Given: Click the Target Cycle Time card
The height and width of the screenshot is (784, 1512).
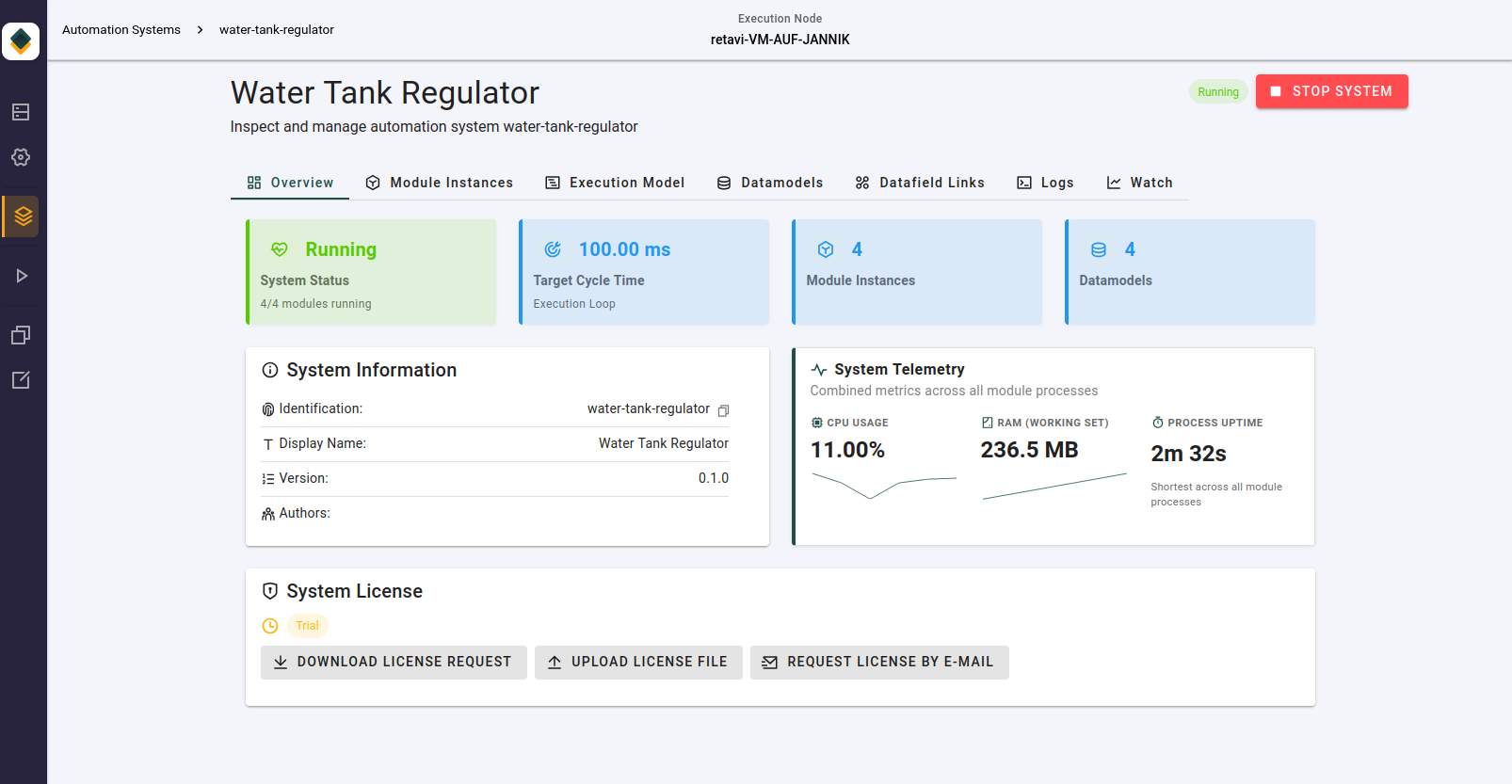Looking at the screenshot, I should (644, 272).
